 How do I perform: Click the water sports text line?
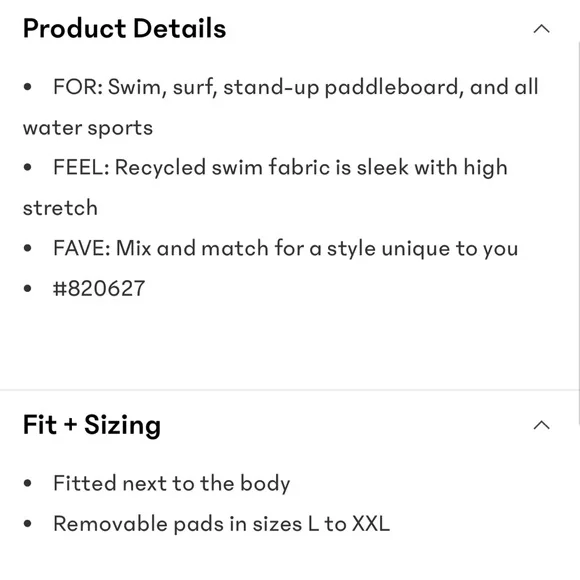(x=88, y=128)
